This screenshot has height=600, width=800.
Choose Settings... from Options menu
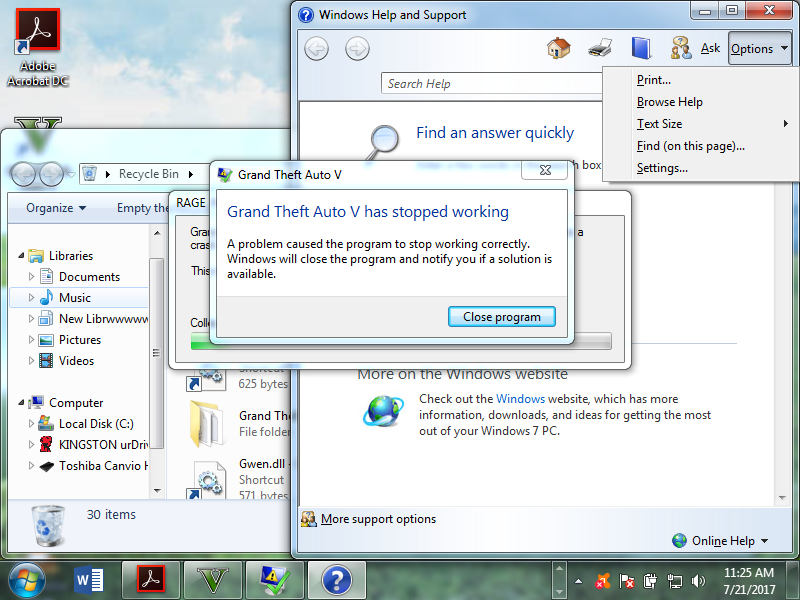click(x=701, y=168)
